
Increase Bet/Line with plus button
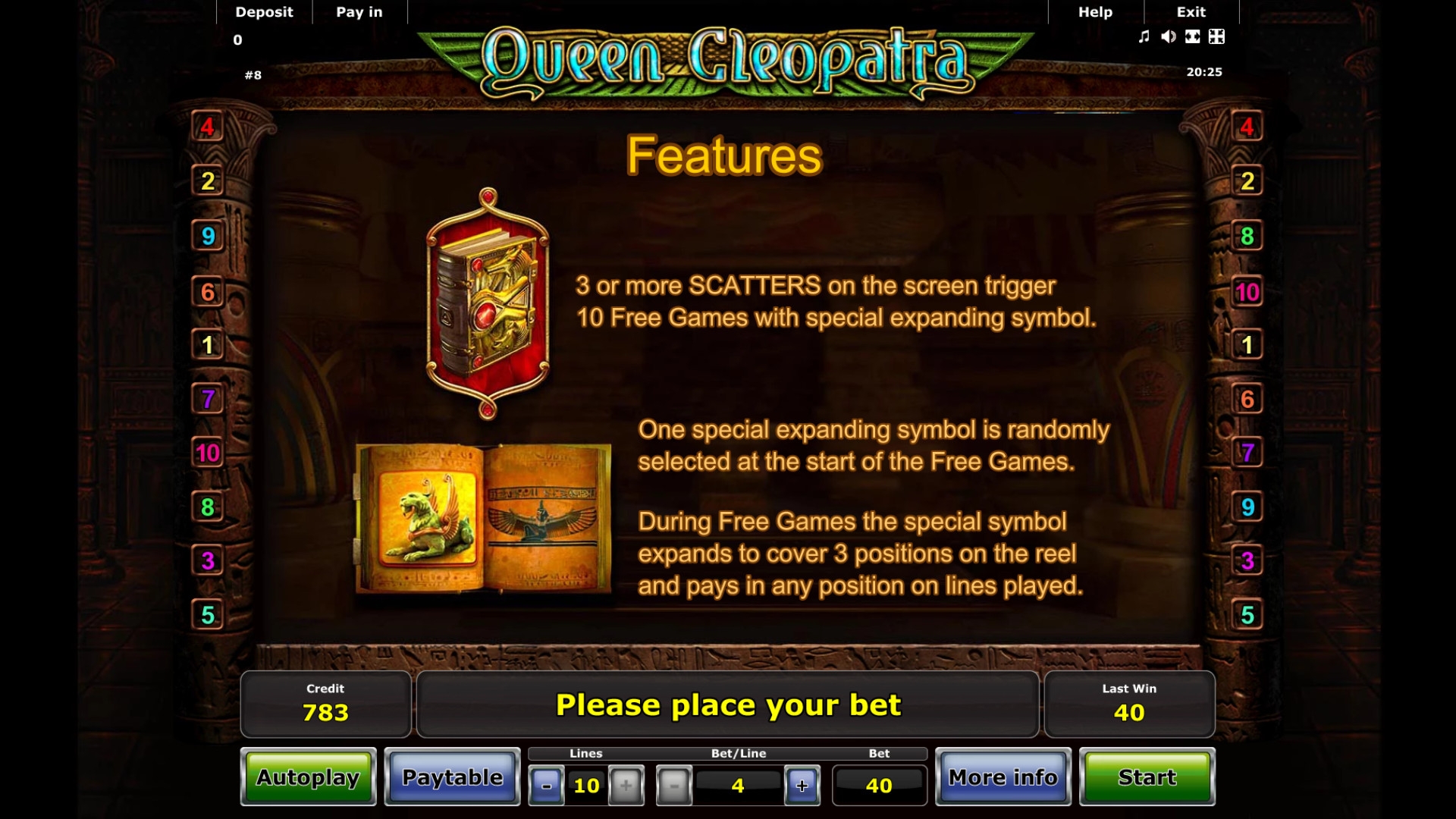tap(802, 786)
